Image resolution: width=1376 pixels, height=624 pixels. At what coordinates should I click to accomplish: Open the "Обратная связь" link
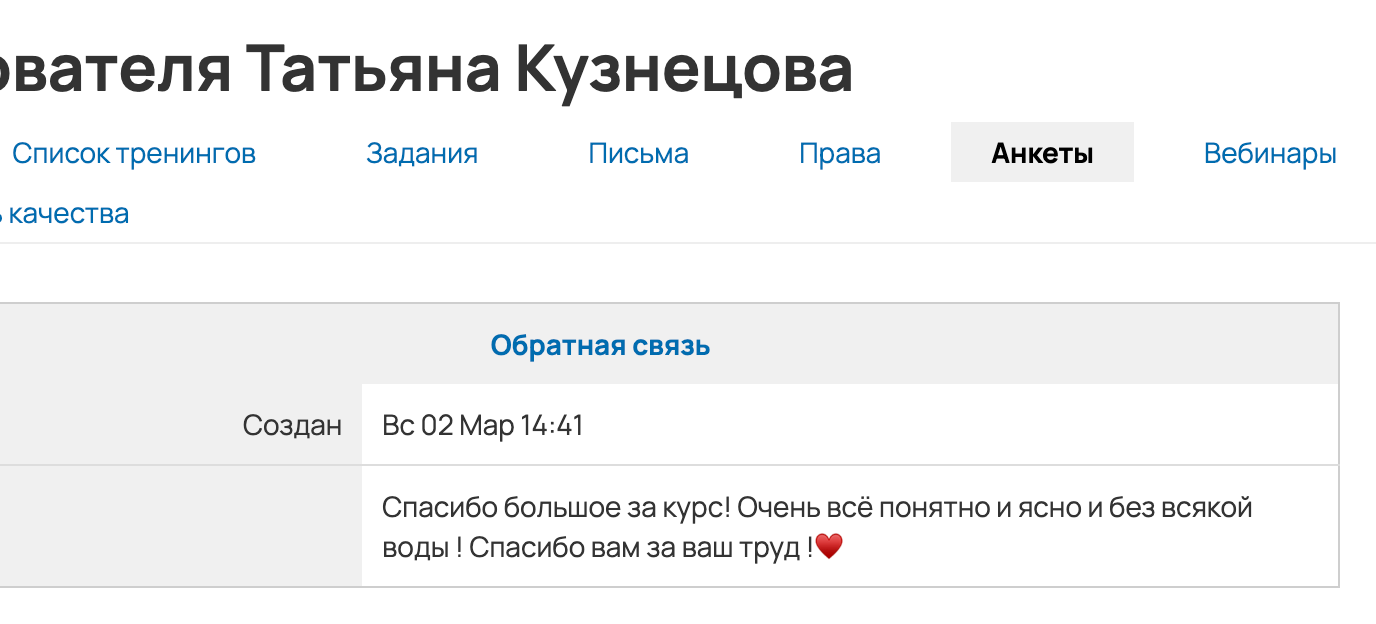(599, 344)
